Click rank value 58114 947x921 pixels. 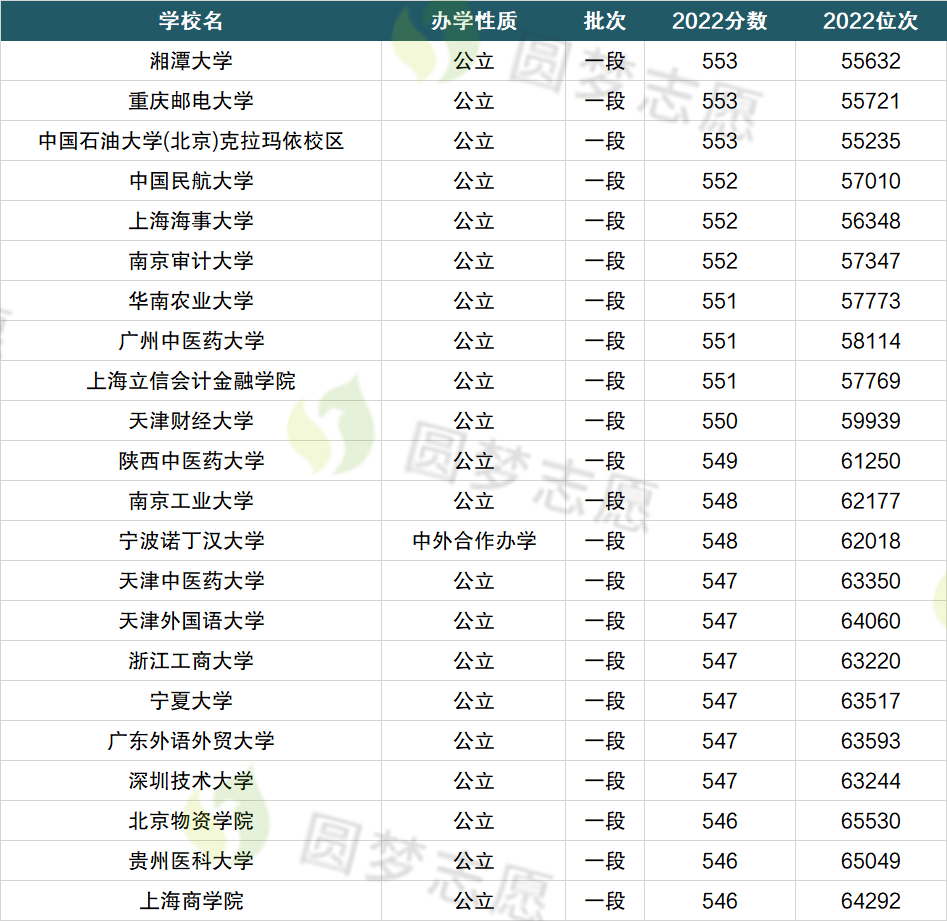pos(870,341)
